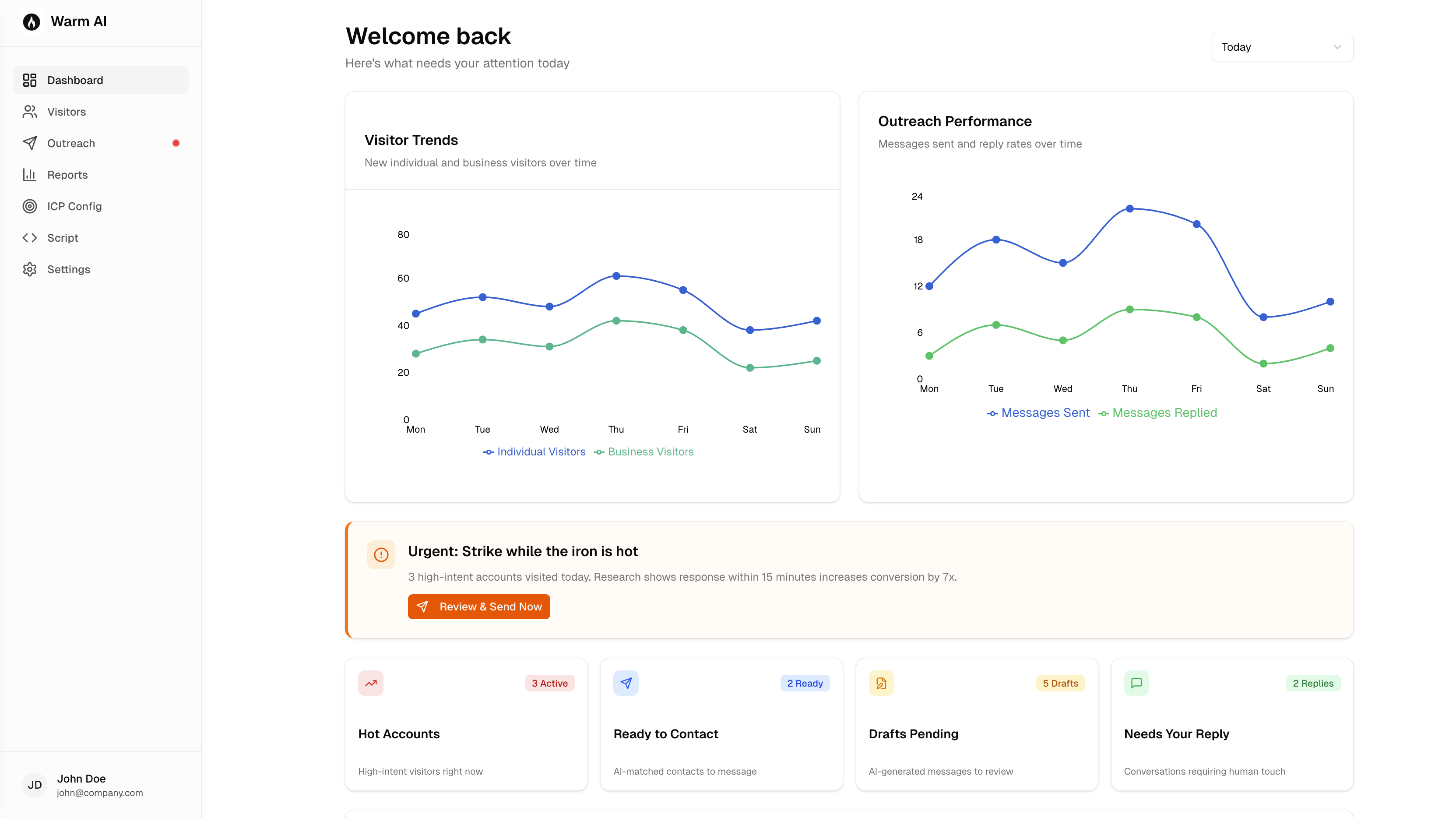Open the Outreach section from the sidebar

pyautogui.click(x=71, y=143)
